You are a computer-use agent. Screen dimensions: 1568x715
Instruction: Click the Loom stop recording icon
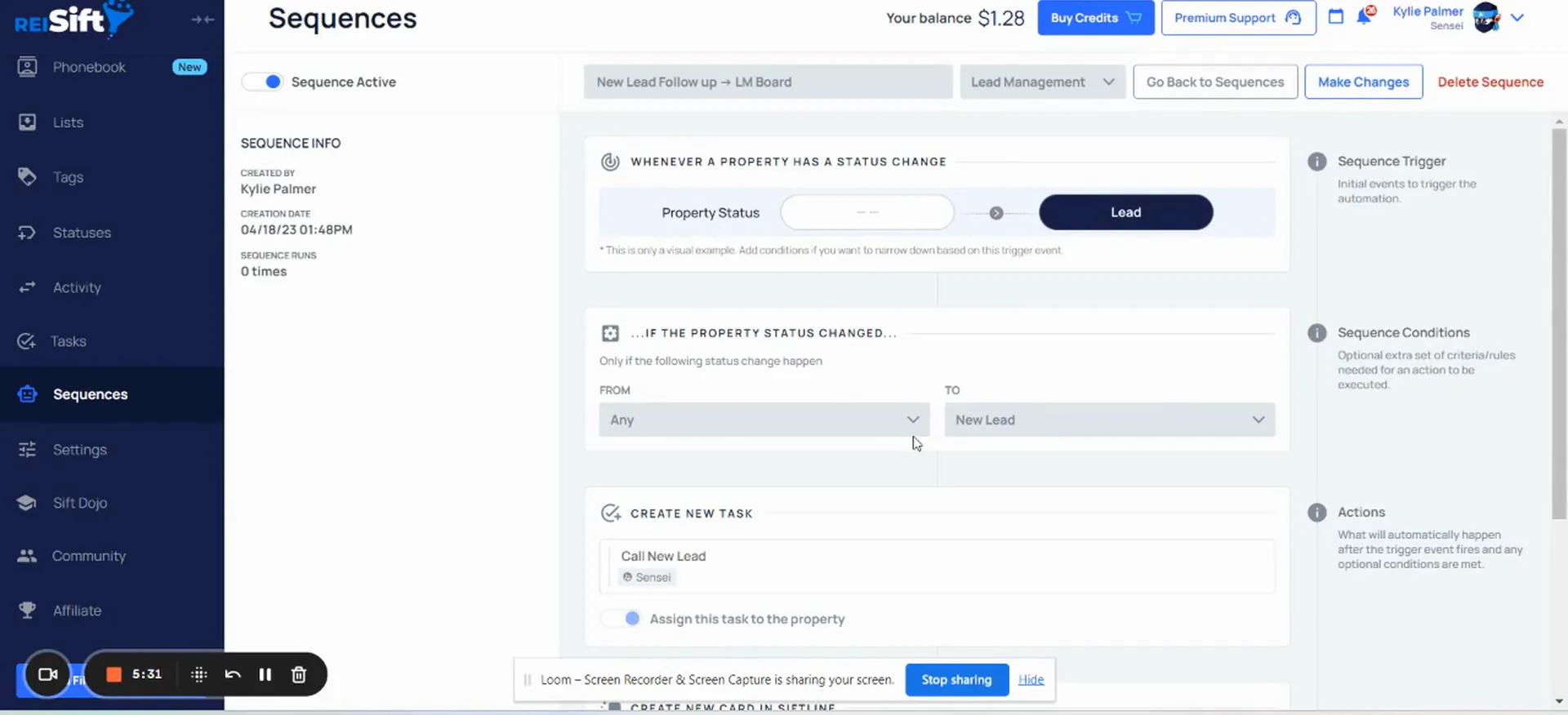point(114,674)
